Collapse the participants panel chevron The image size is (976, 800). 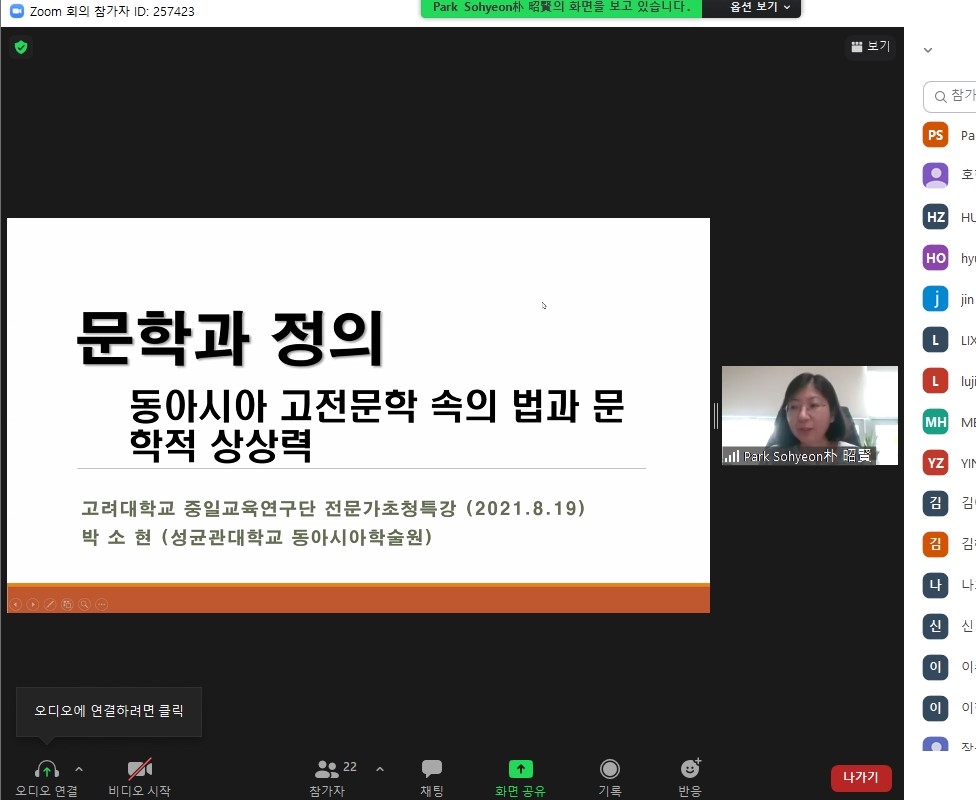[x=928, y=50]
